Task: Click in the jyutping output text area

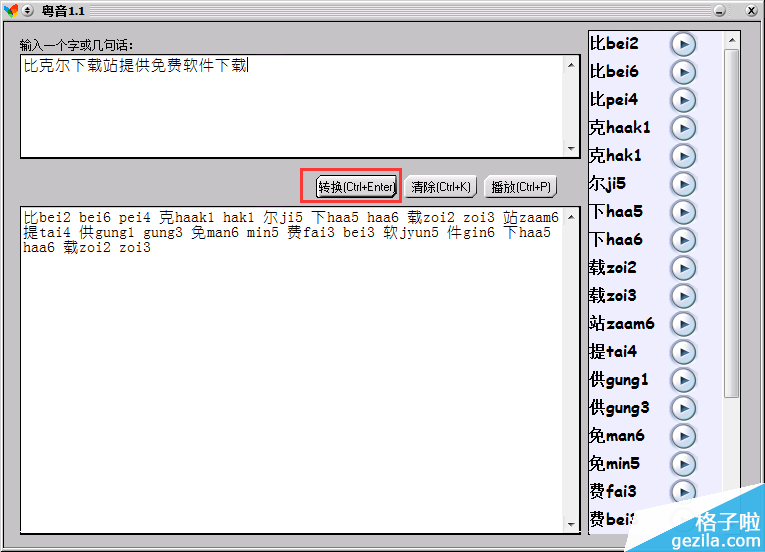Action: [x=290, y=380]
